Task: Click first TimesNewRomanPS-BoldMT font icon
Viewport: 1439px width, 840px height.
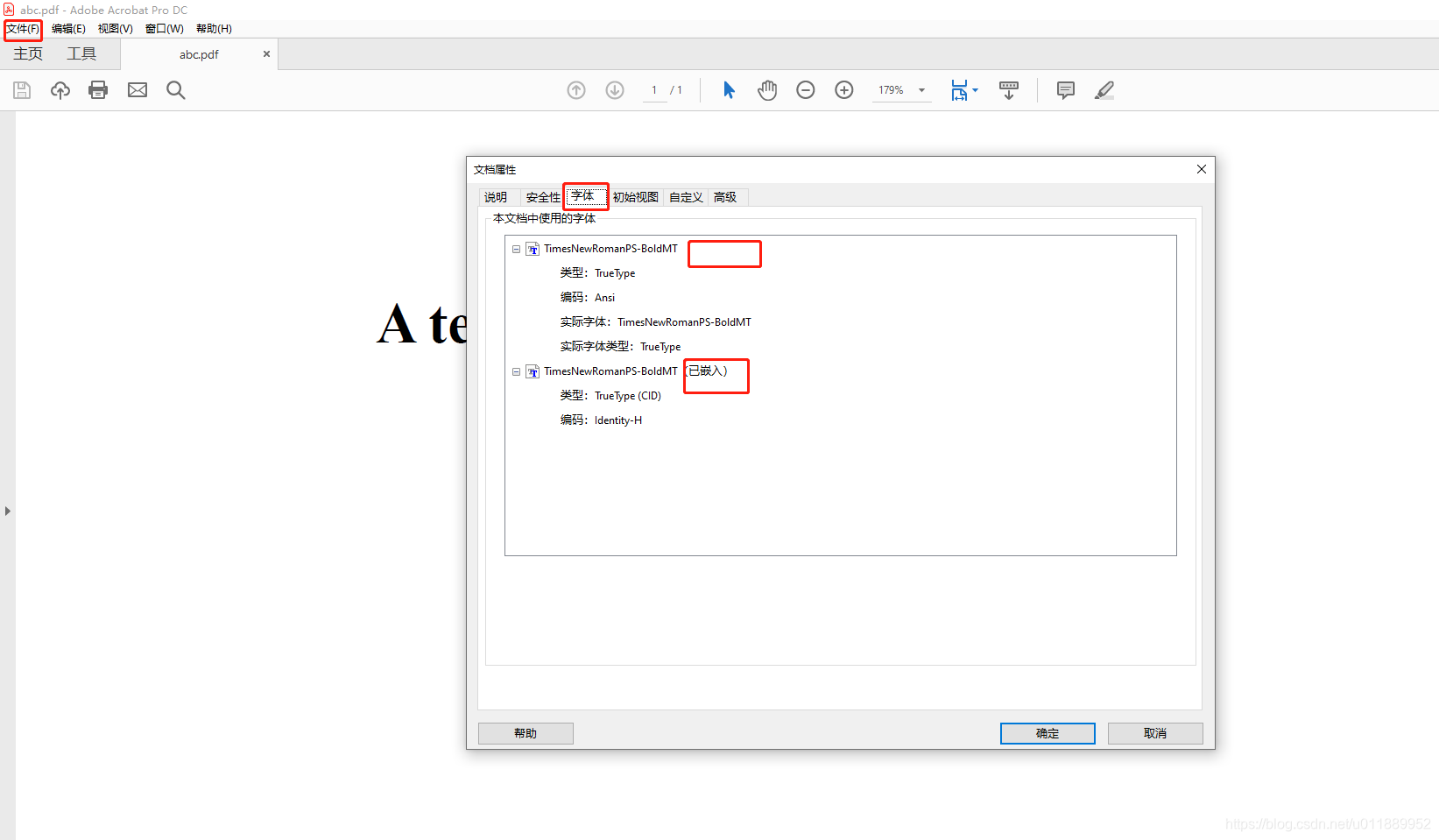Action: point(533,249)
